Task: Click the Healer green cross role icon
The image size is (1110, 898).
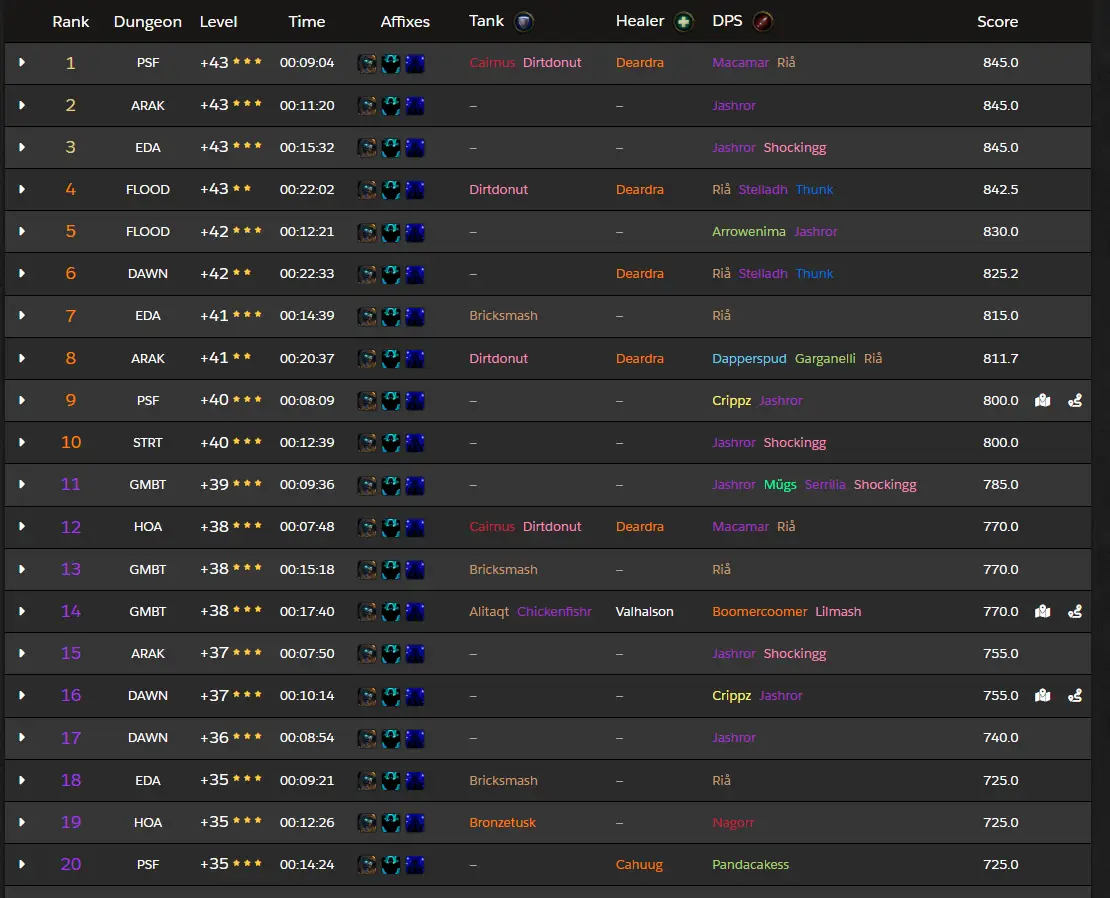Action: click(x=684, y=22)
